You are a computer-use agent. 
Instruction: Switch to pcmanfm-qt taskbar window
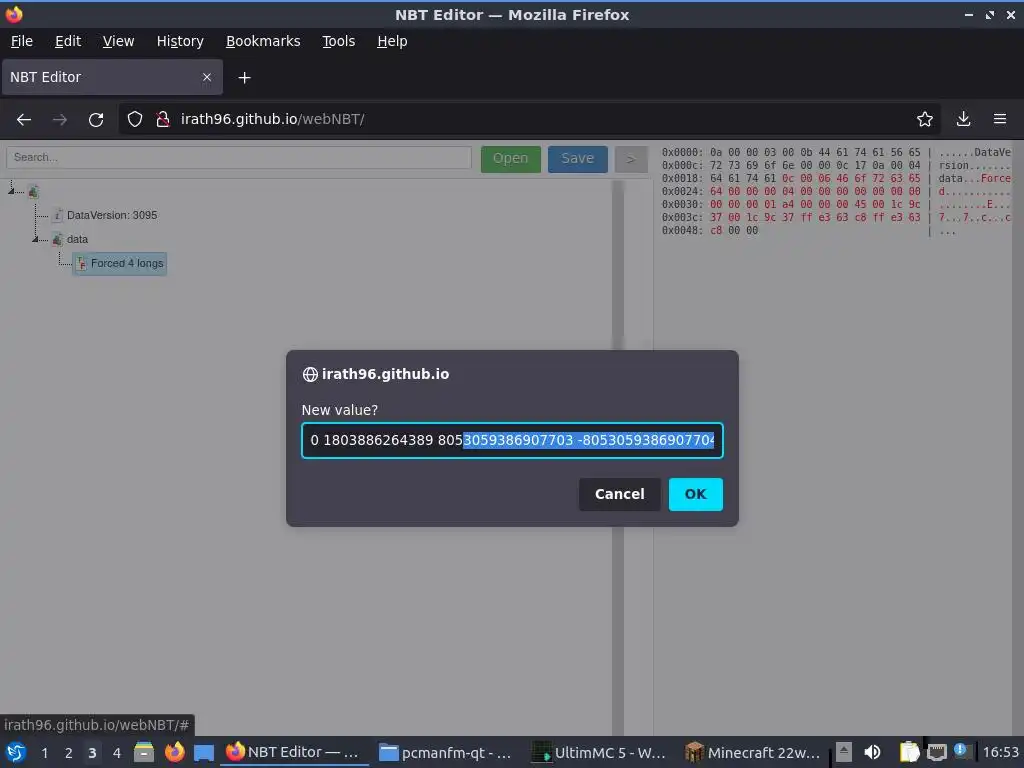tap(446, 752)
